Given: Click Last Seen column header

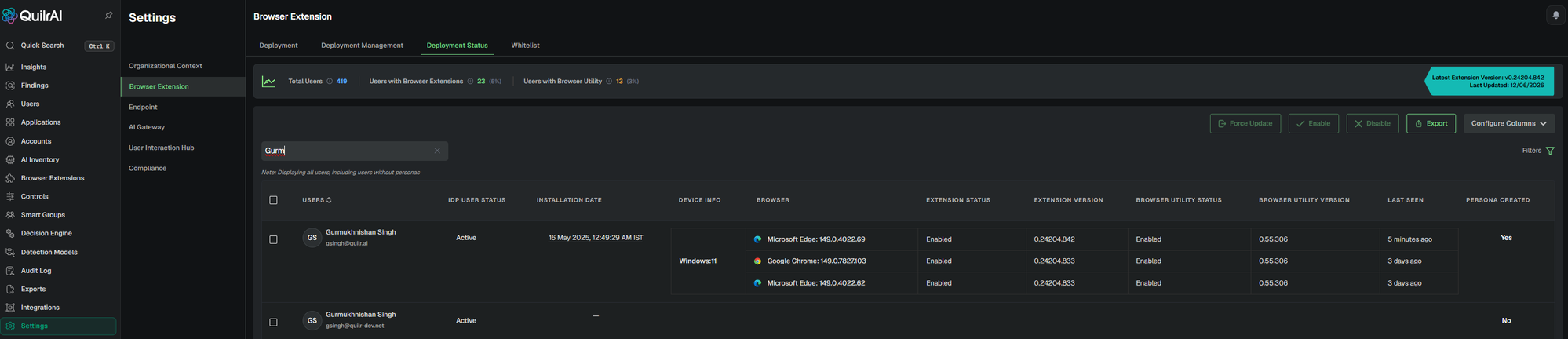Looking at the screenshot, I should (1405, 200).
